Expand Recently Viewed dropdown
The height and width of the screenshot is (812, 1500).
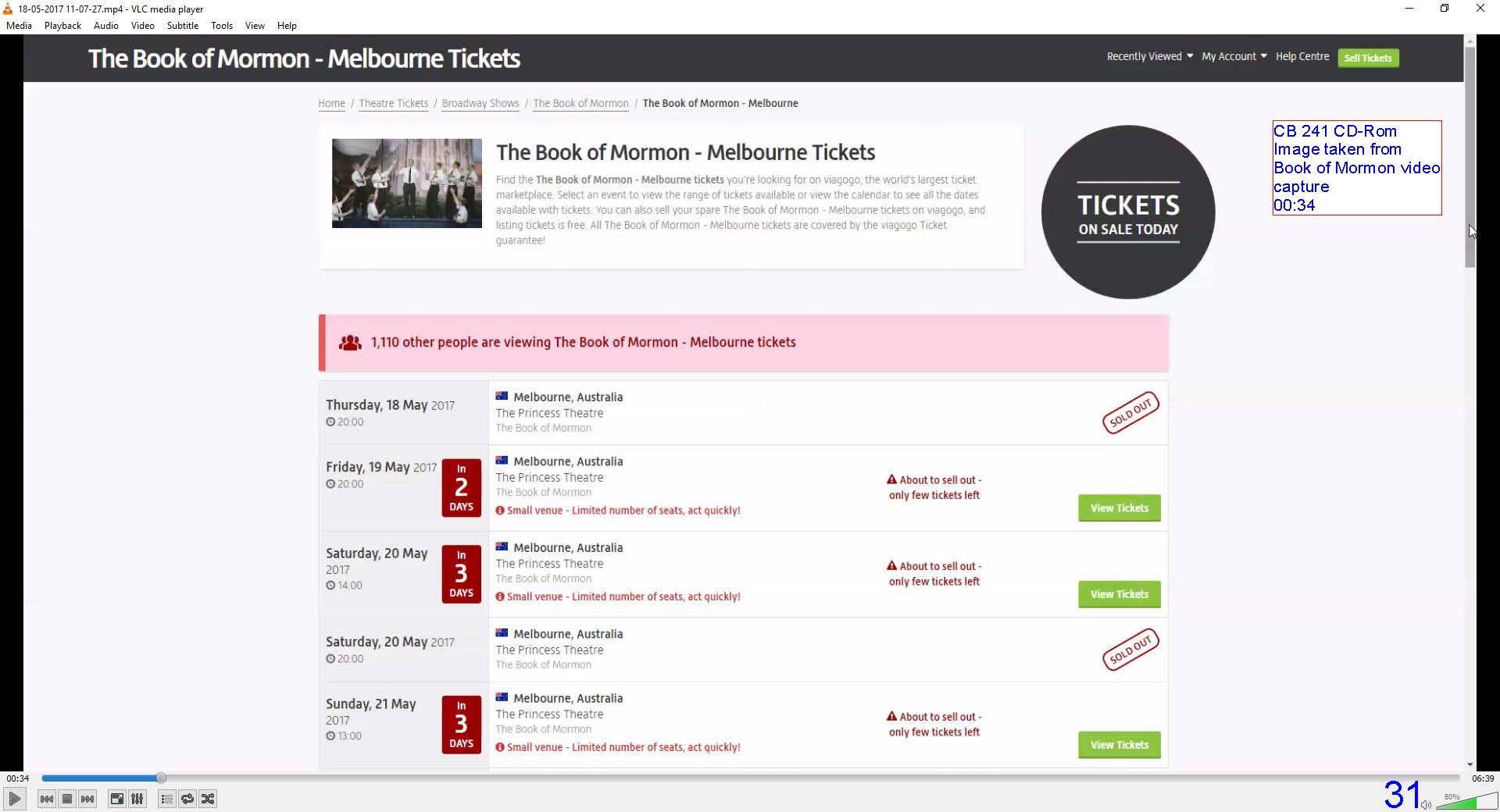tap(1149, 56)
